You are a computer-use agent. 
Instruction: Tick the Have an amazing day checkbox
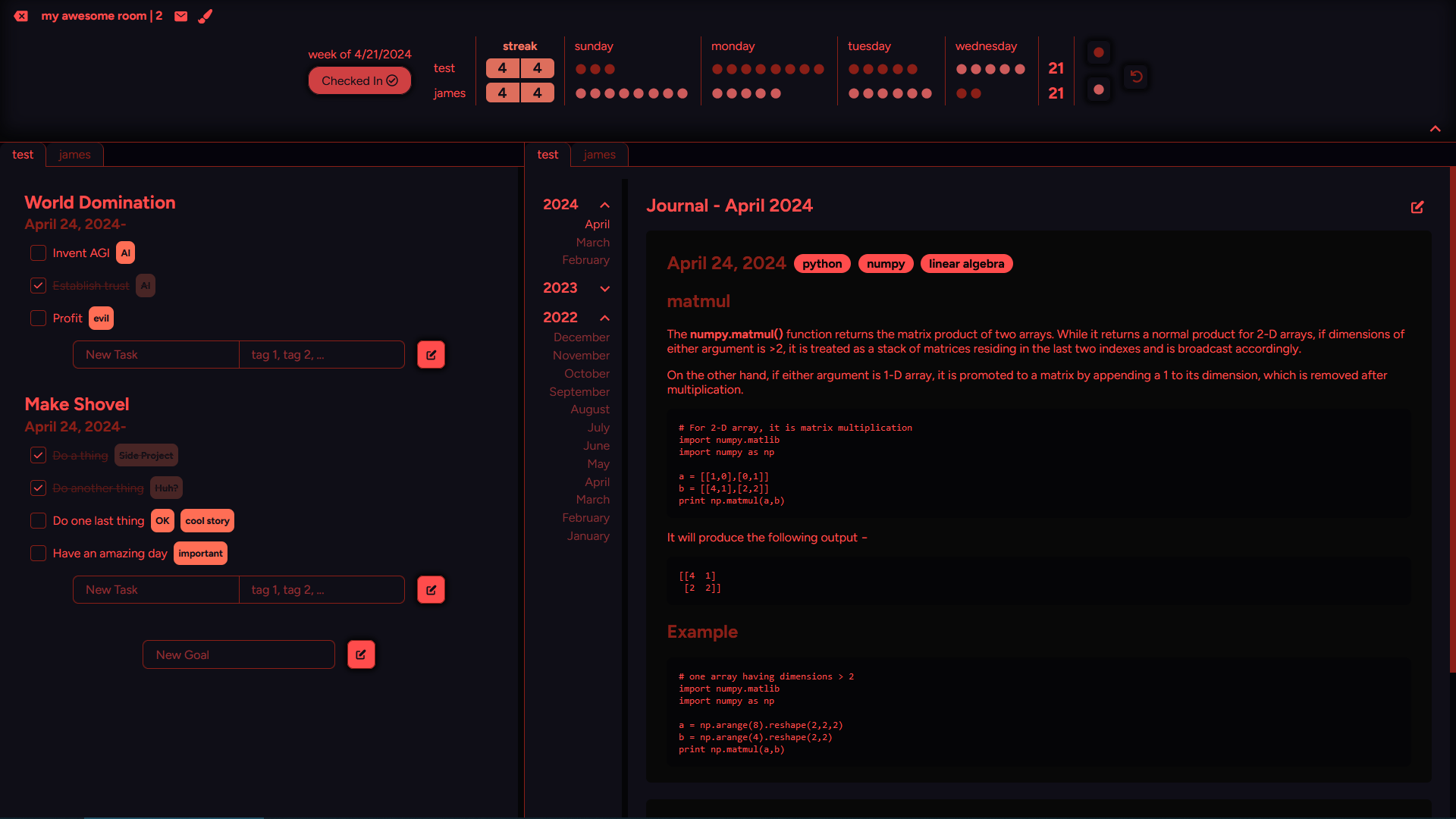pyautogui.click(x=38, y=554)
